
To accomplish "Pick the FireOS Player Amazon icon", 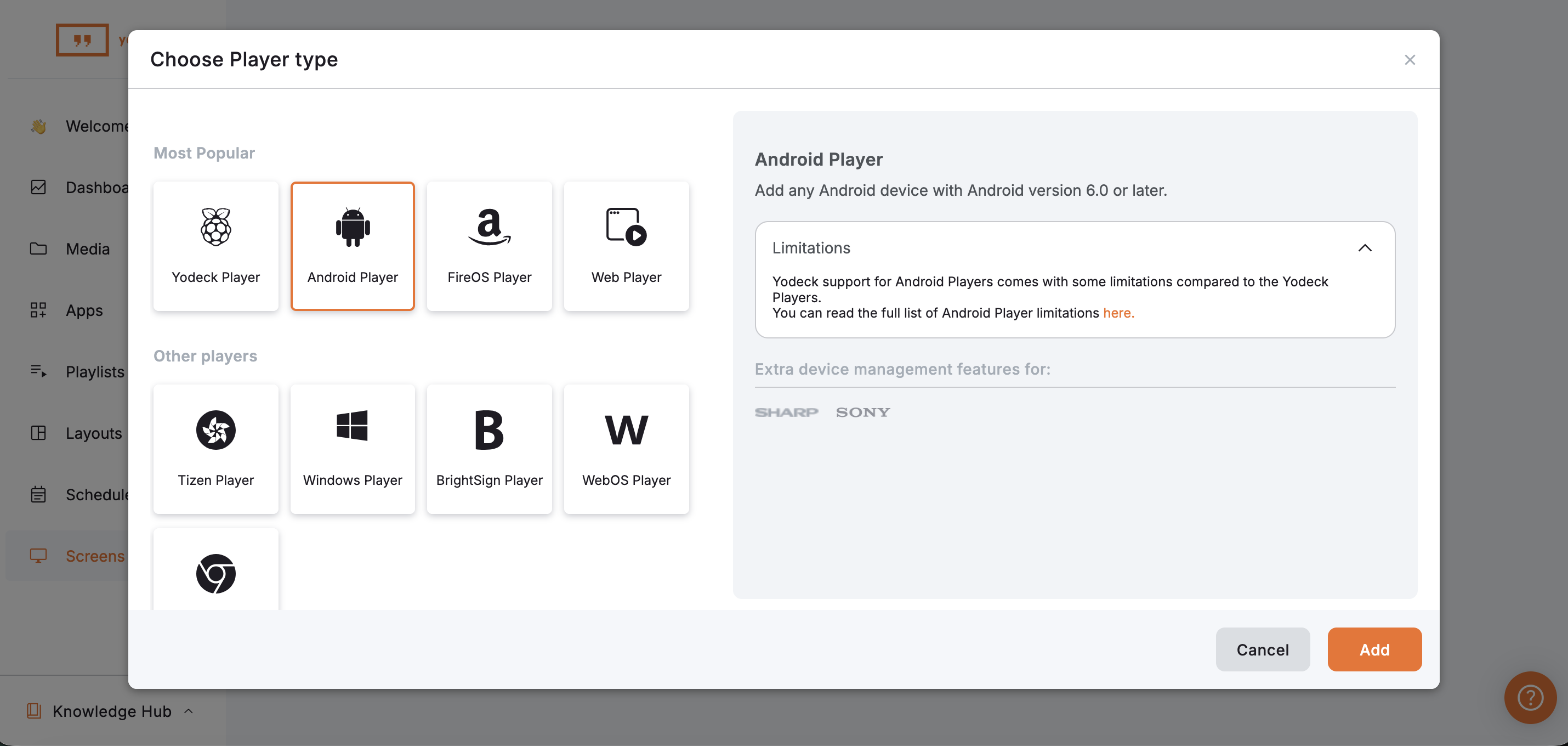I will (490, 227).
